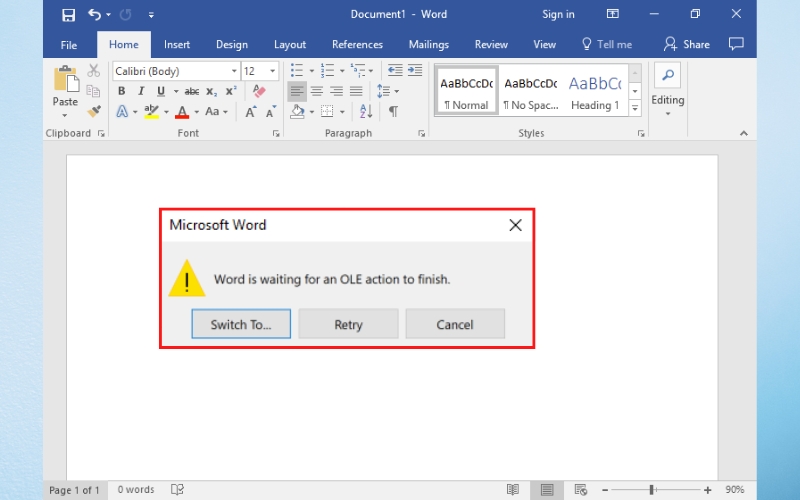Open the File menu tab
The image size is (800, 500).
69,44
